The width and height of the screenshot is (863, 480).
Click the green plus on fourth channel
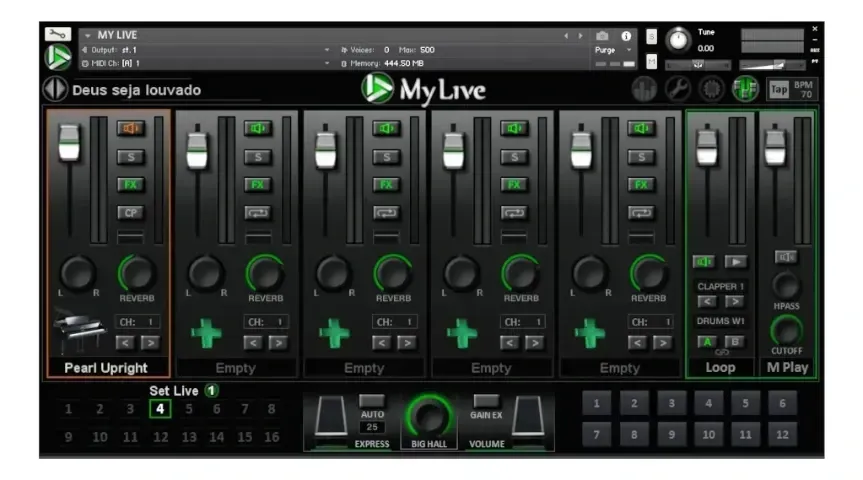(x=462, y=334)
